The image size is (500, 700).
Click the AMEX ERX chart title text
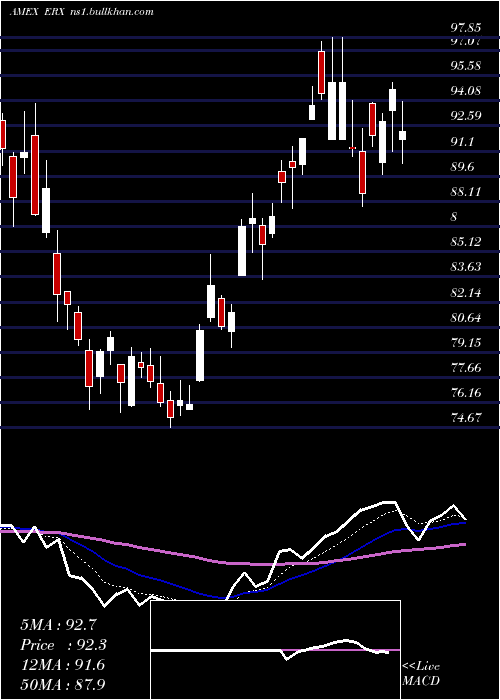tap(82, 12)
